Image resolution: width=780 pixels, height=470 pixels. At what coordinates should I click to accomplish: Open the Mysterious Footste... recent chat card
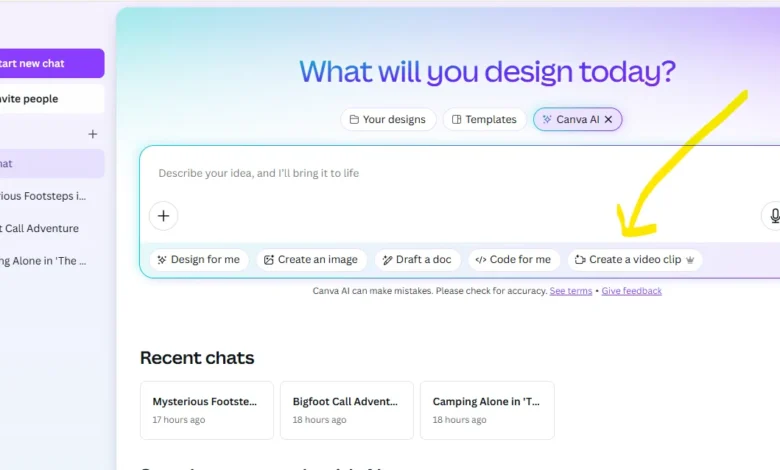[207, 410]
